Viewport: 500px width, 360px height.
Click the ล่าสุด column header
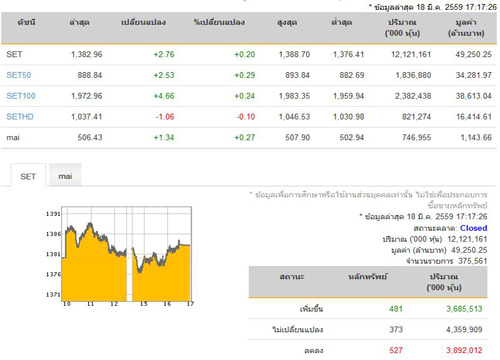[x=79, y=22]
